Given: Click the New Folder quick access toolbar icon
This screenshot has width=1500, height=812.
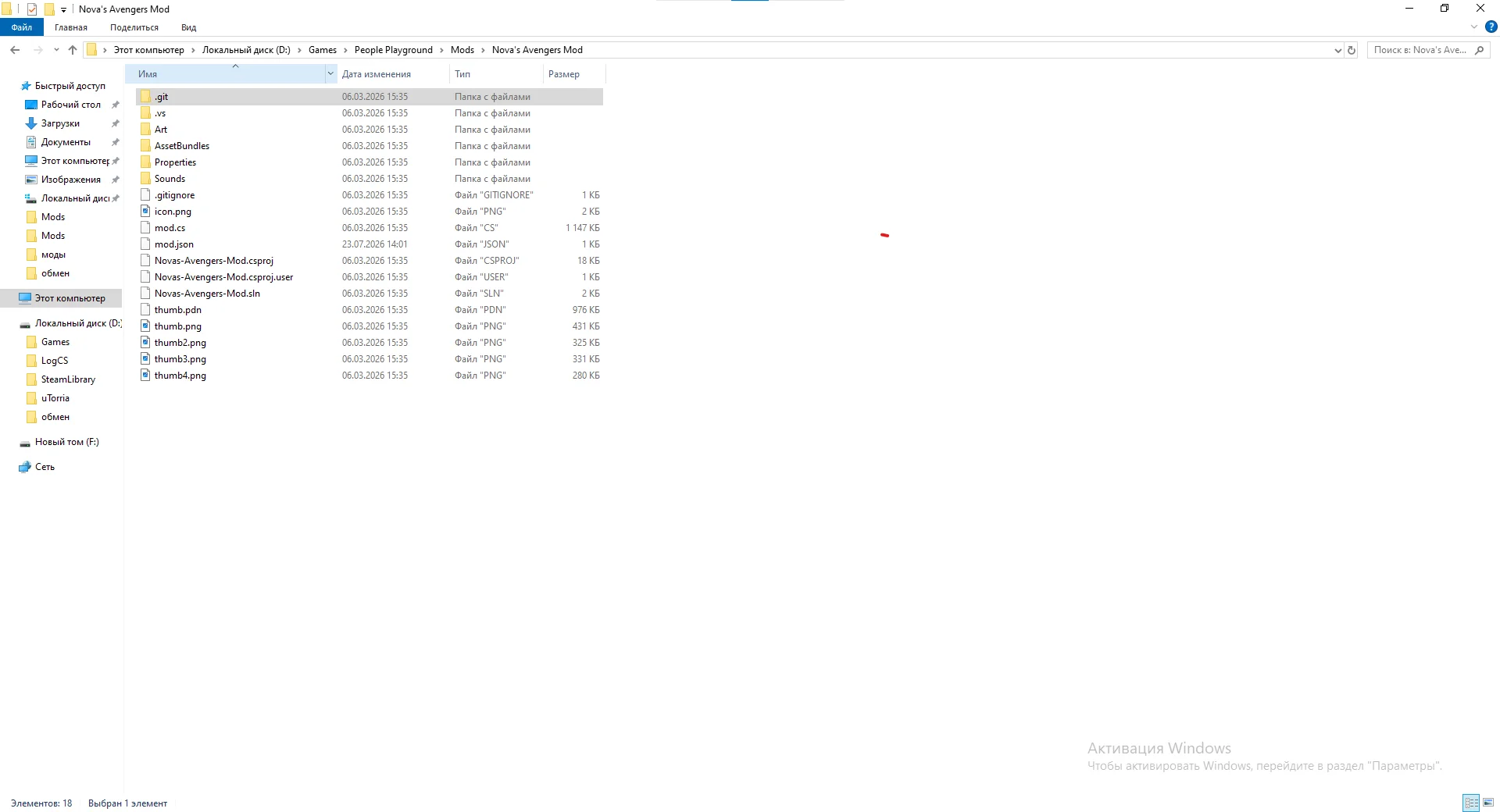Looking at the screenshot, I should pos(49,9).
